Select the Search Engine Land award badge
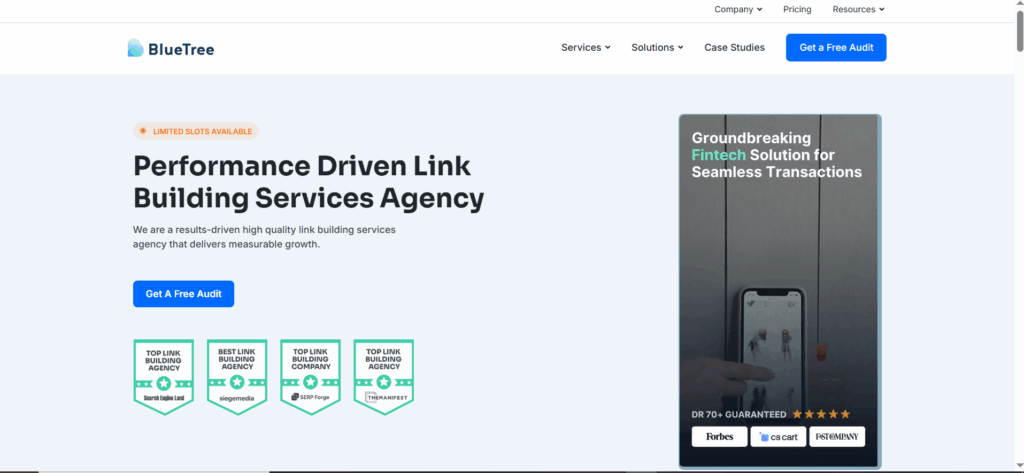The image size is (1024, 473). point(163,377)
